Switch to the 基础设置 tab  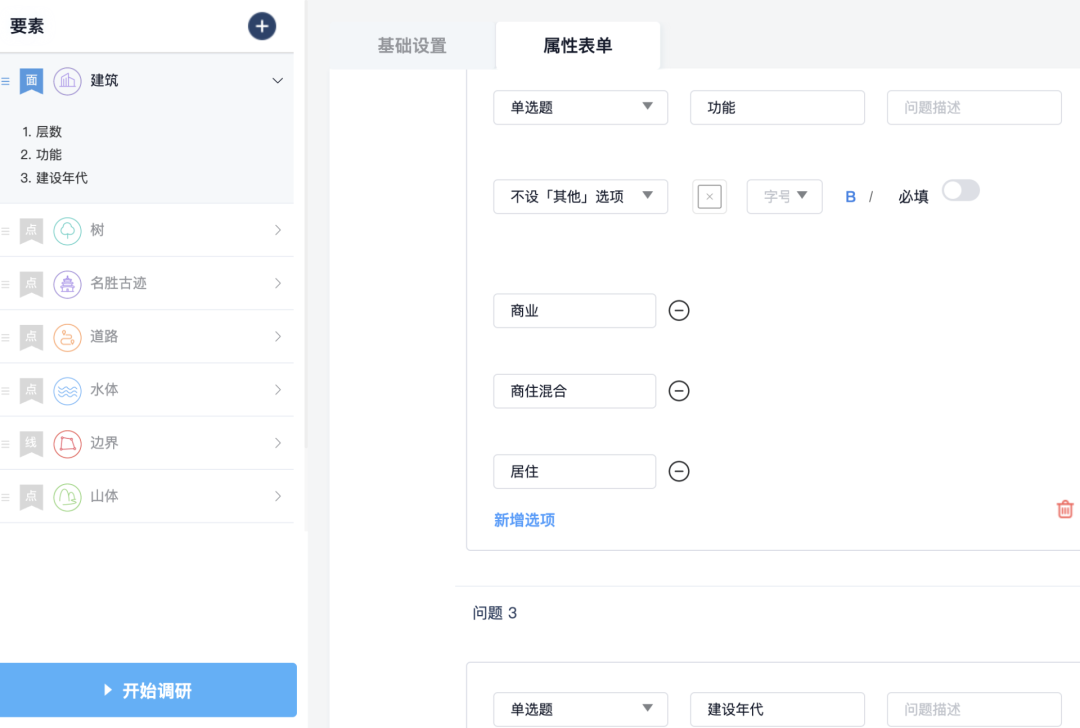click(x=412, y=45)
